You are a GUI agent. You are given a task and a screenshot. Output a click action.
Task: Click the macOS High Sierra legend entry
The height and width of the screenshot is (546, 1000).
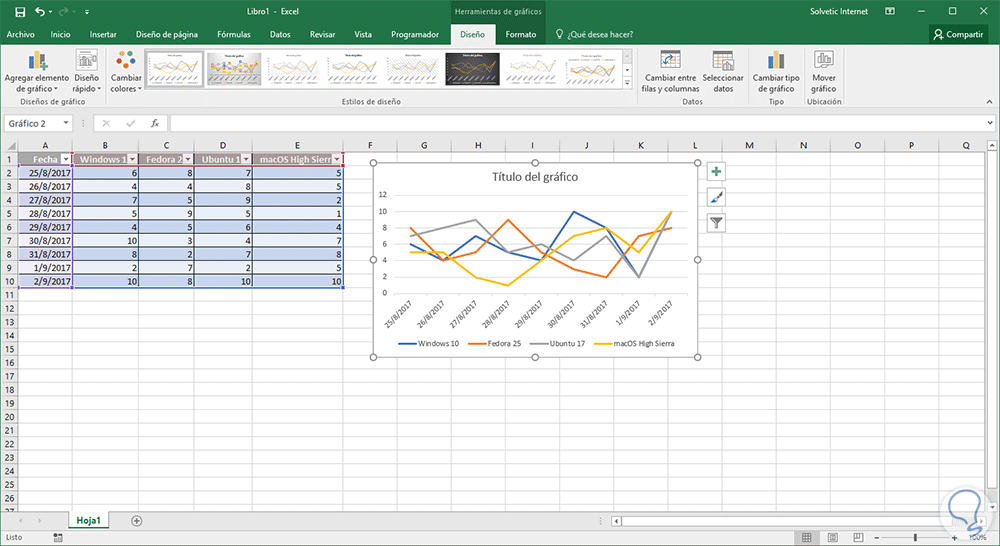[634, 343]
